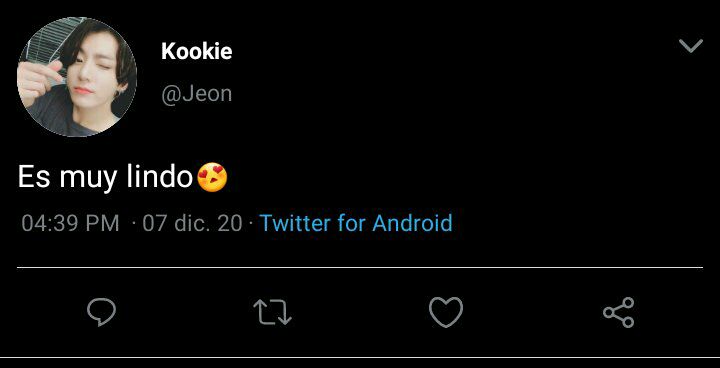Toggle favorite on the heart outline
The height and width of the screenshot is (368, 720).
[x=446, y=312]
